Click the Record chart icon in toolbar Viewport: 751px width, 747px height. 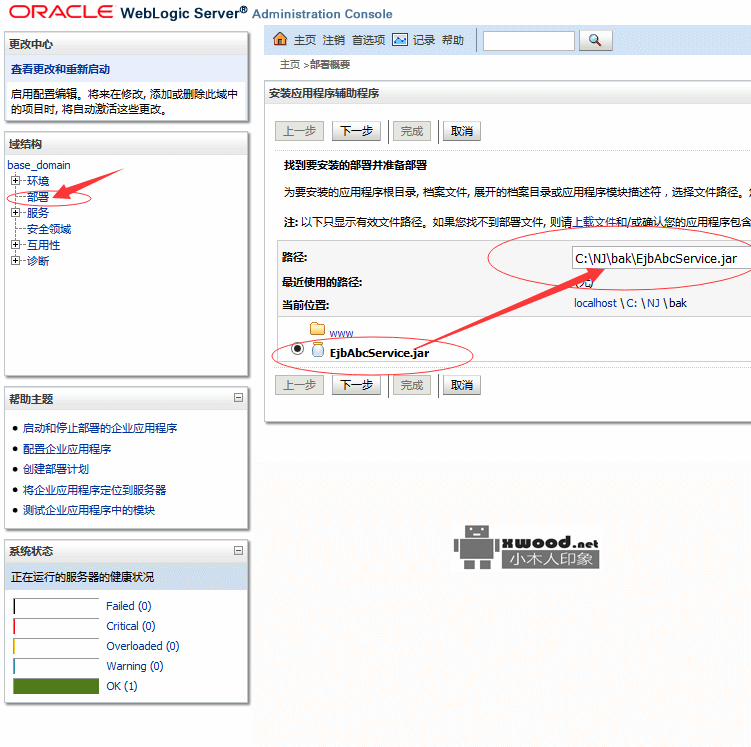pos(399,40)
